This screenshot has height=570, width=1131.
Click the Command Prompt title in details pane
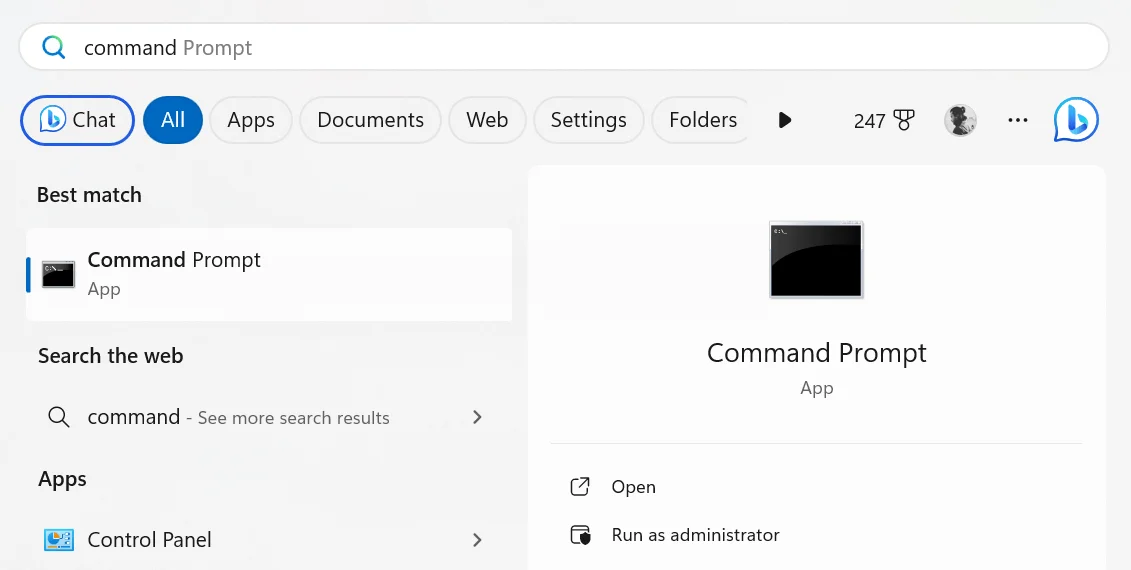pos(817,353)
